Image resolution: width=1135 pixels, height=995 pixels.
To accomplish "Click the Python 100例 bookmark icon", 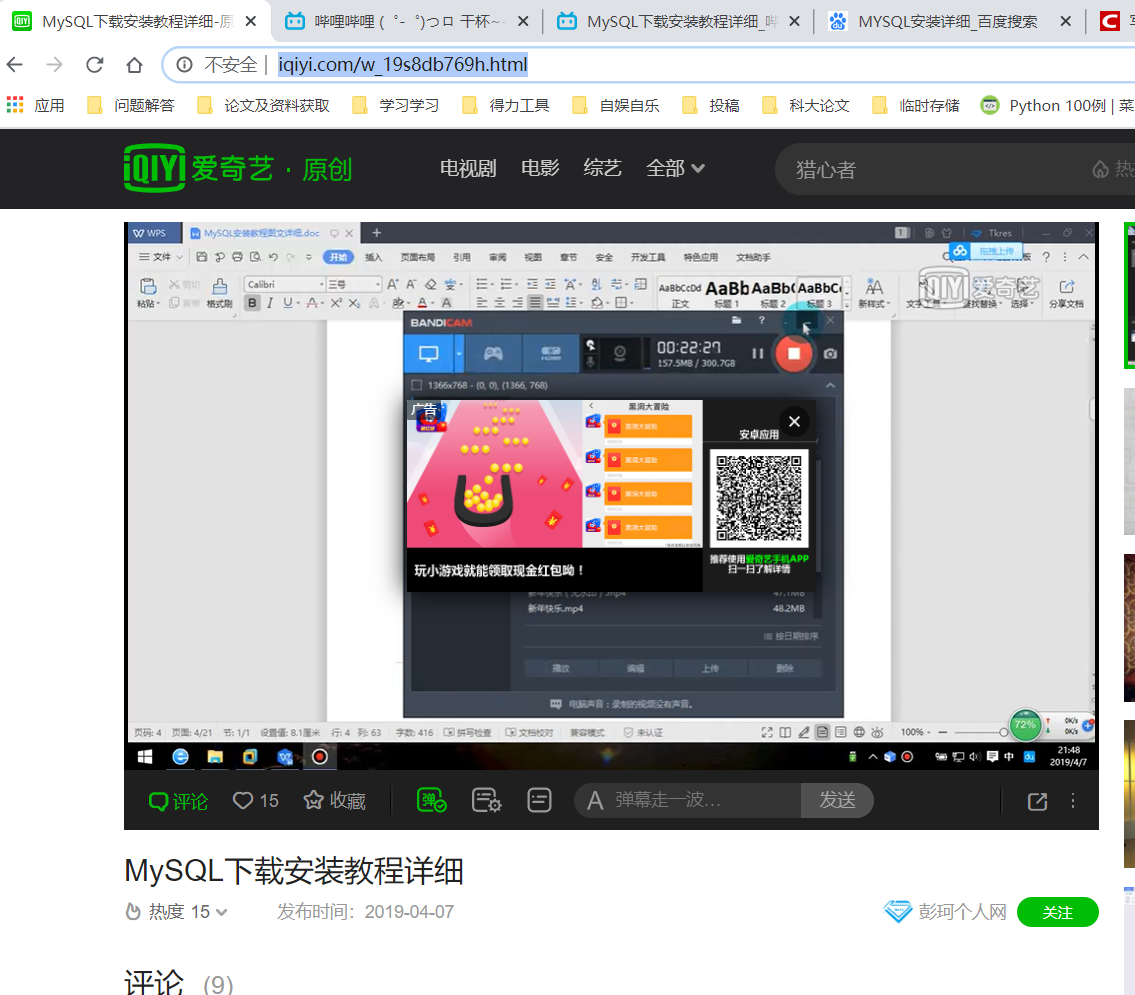I will point(990,104).
